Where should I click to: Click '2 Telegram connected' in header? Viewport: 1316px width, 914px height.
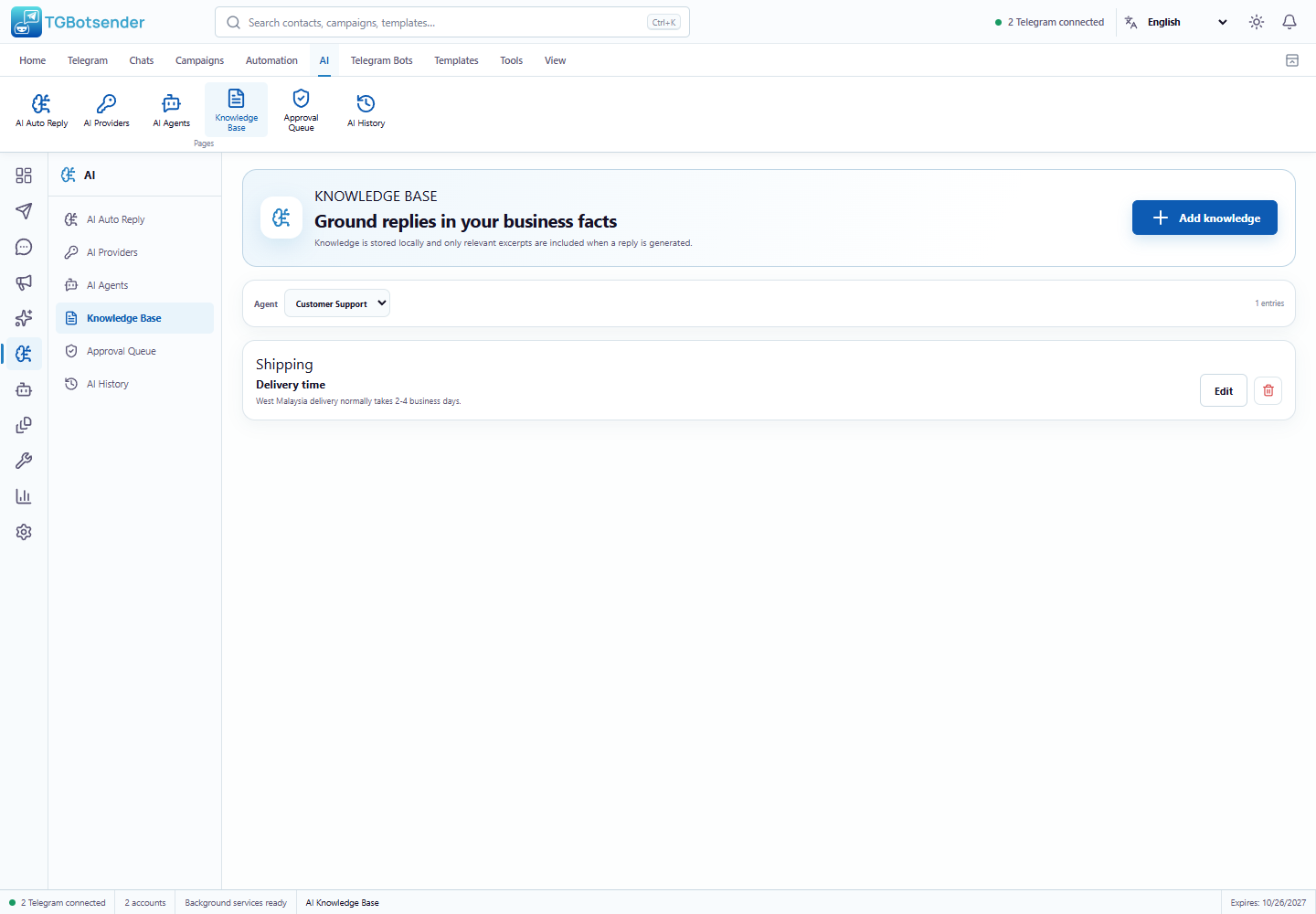click(x=1049, y=22)
